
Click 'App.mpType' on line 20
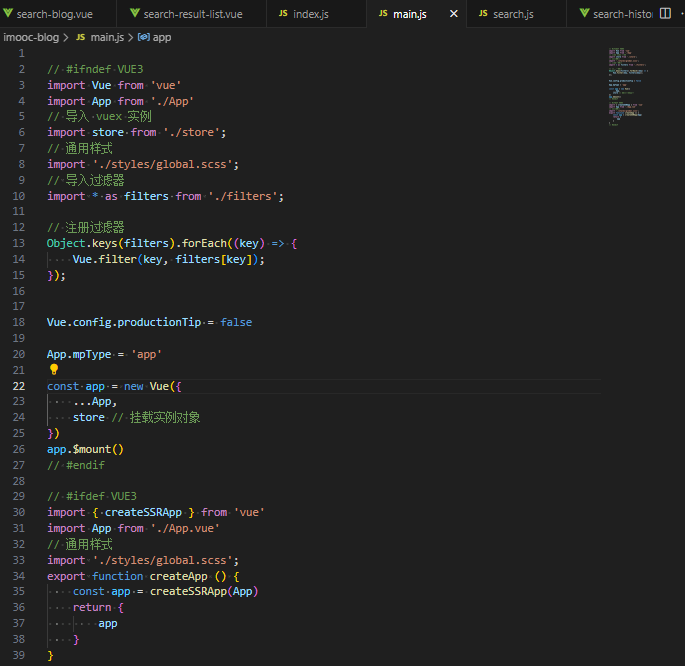click(79, 354)
